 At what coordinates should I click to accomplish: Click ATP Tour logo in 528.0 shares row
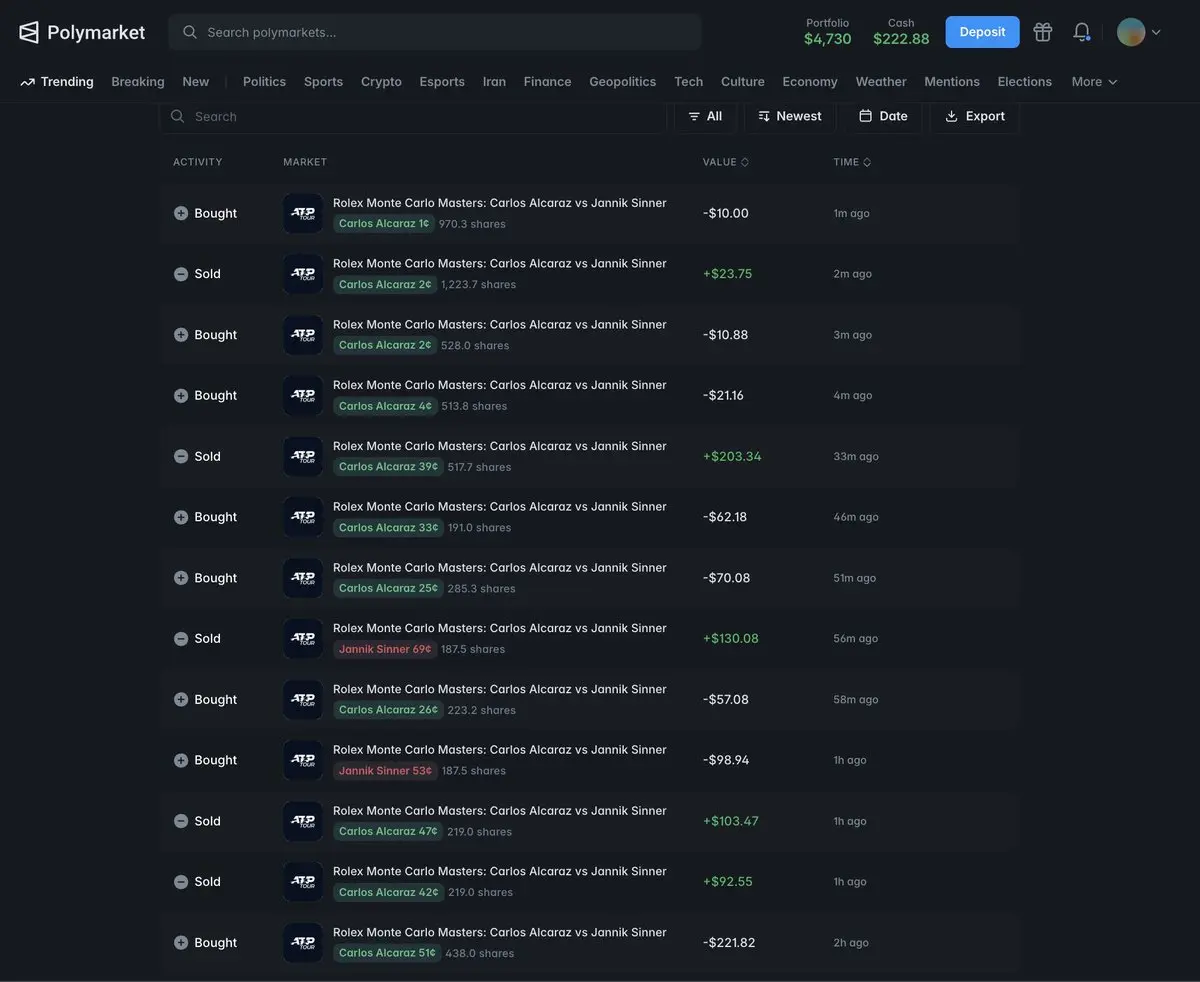click(x=303, y=335)
